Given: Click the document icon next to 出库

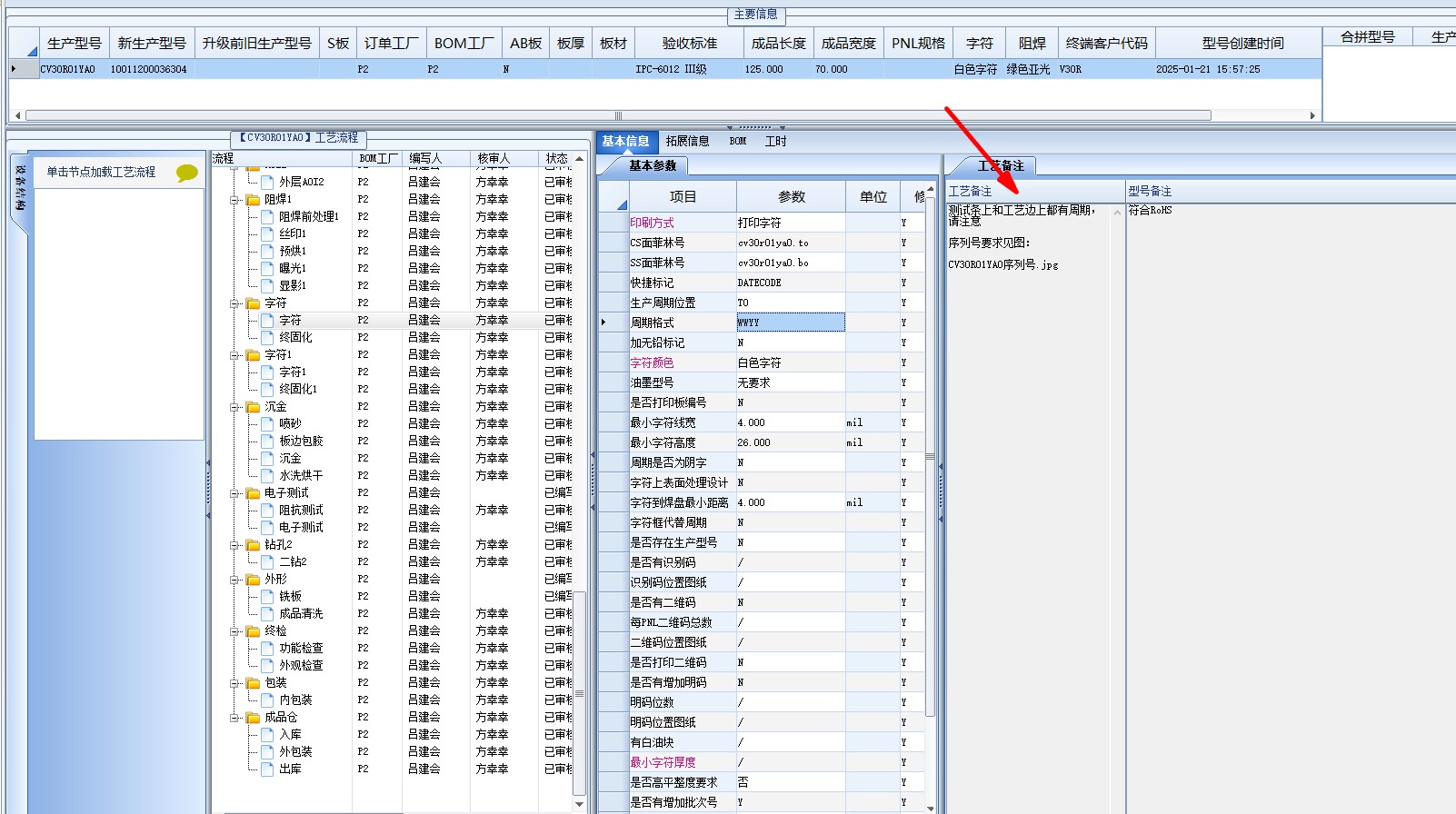Looking at the screenshot, I should [267, 769].
